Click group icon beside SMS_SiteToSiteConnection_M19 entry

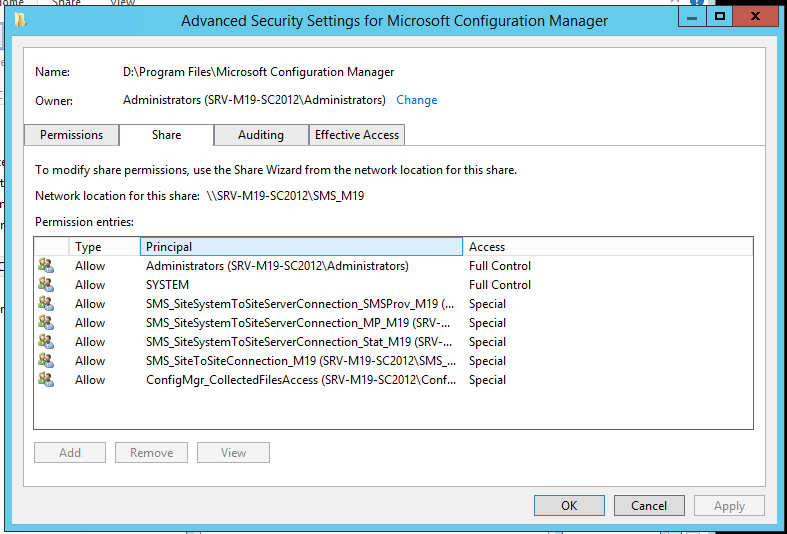click(46, 361)
